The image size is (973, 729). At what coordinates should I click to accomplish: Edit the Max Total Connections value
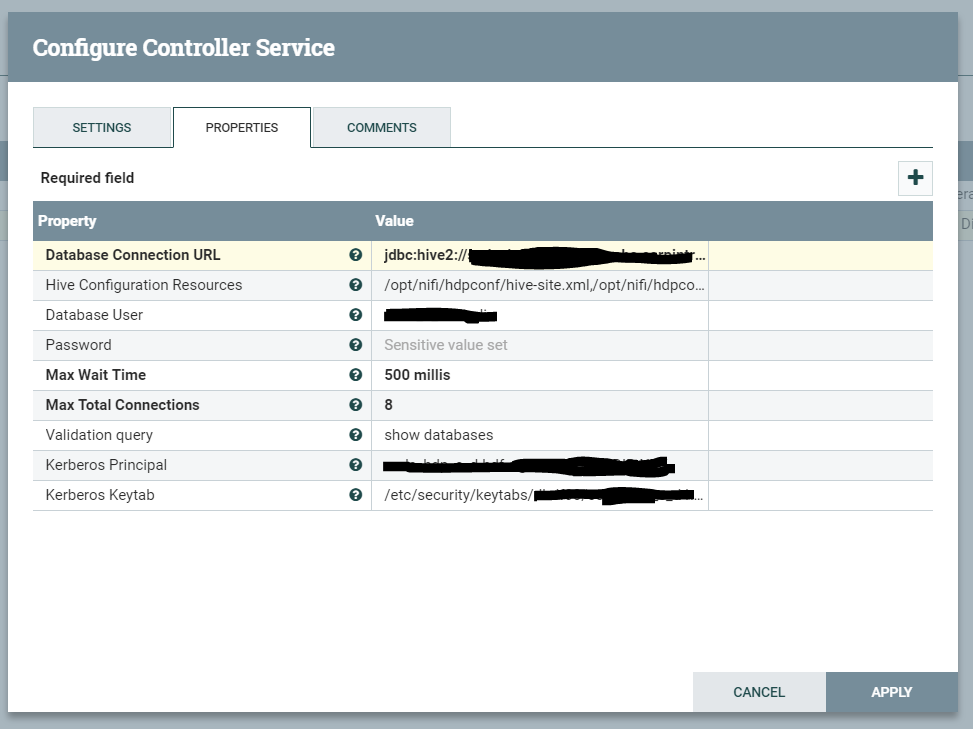(x=540, y=405)
